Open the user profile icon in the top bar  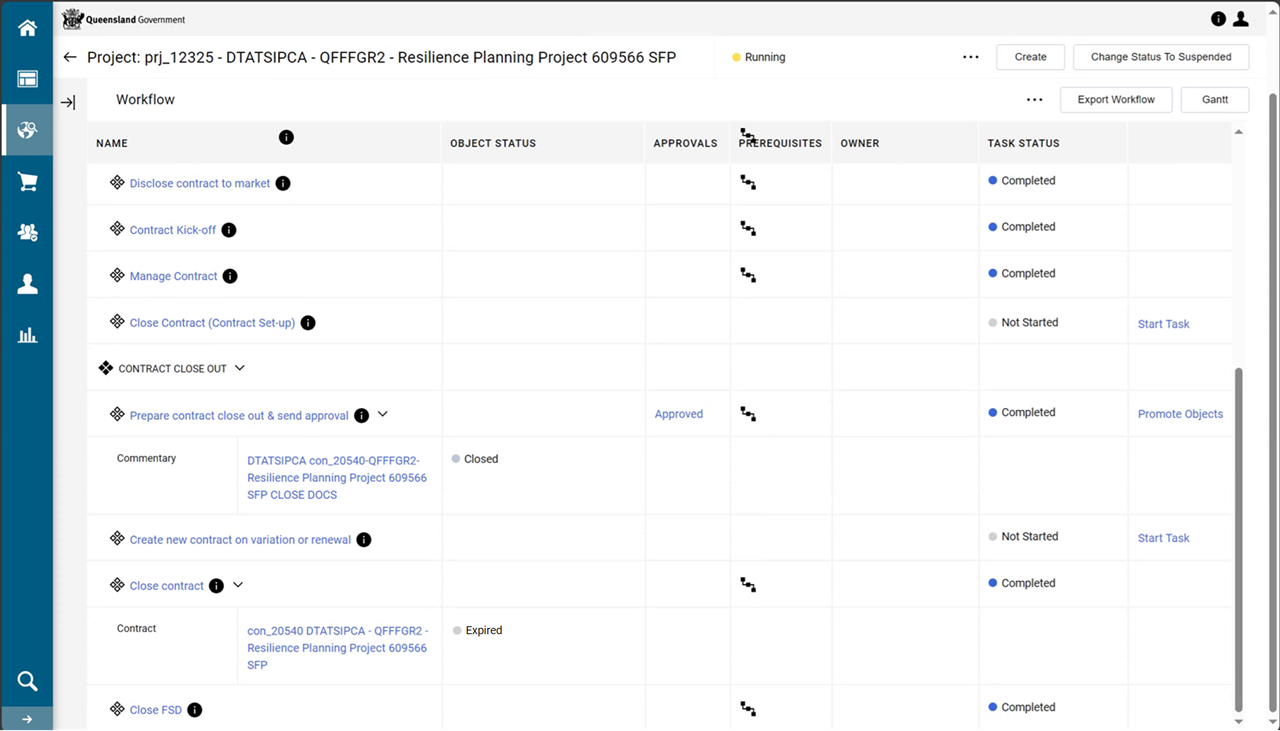1241,19
